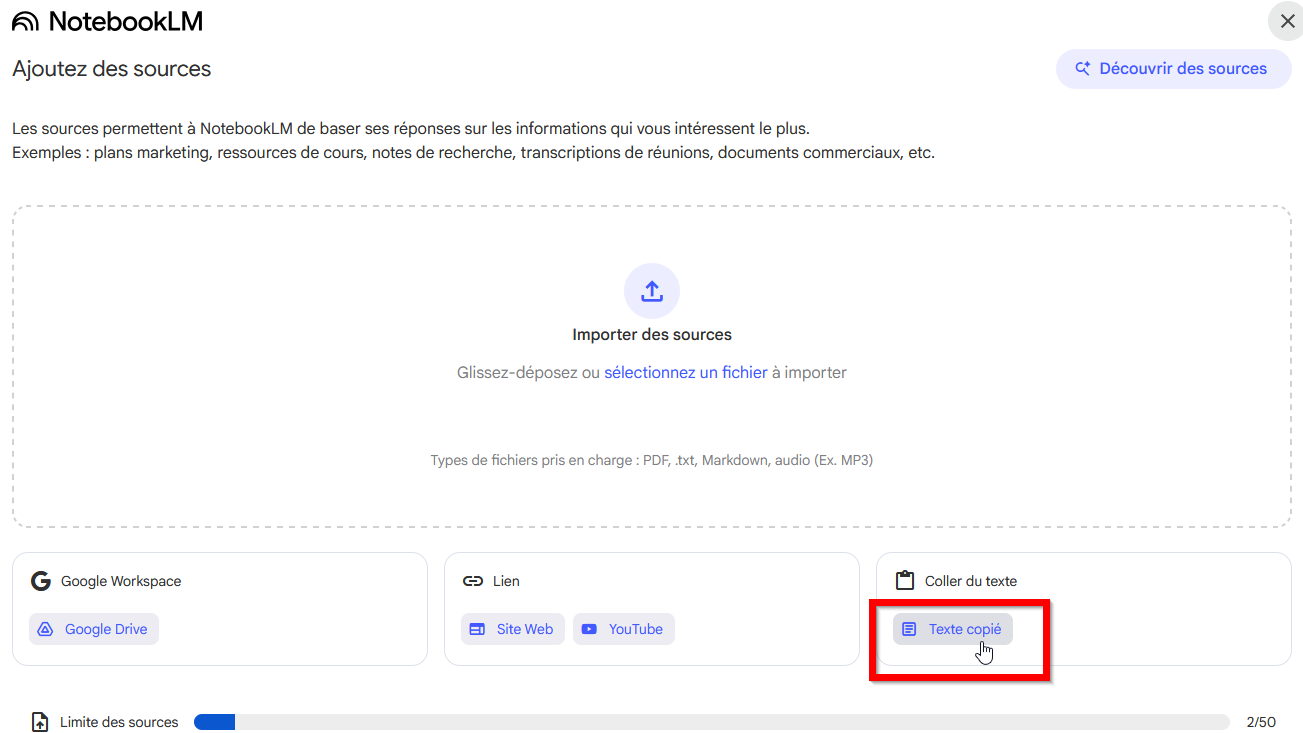Open Découvrir des sources

click(x=1173, y=69)
